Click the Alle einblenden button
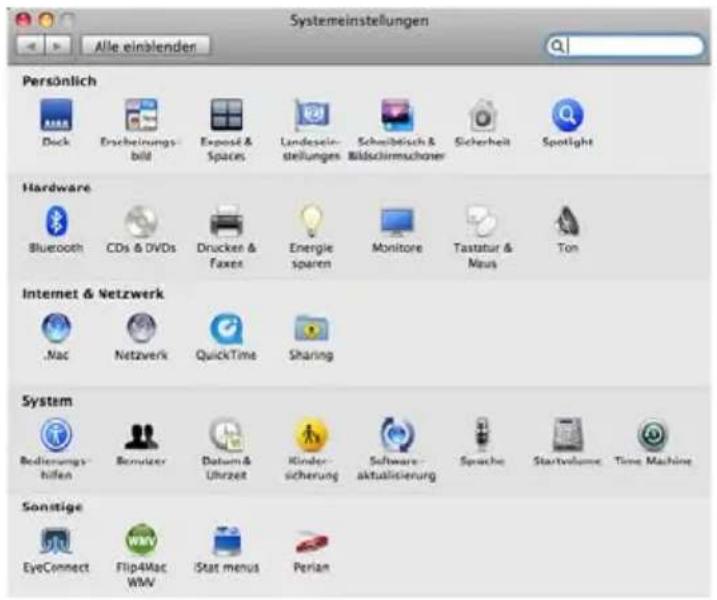717x600 pixels. (x=145, y=46)
